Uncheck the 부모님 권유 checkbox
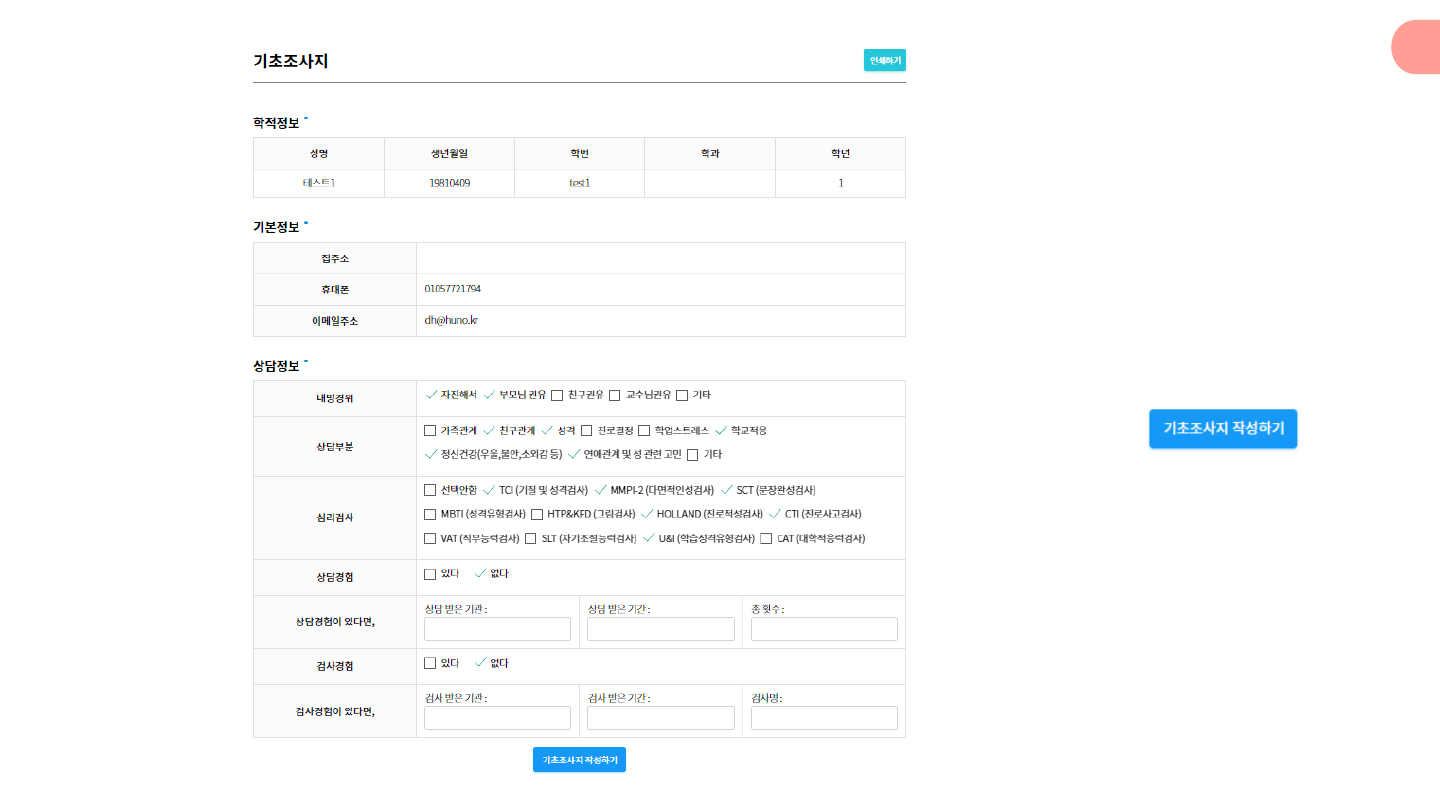 (489, 395)
